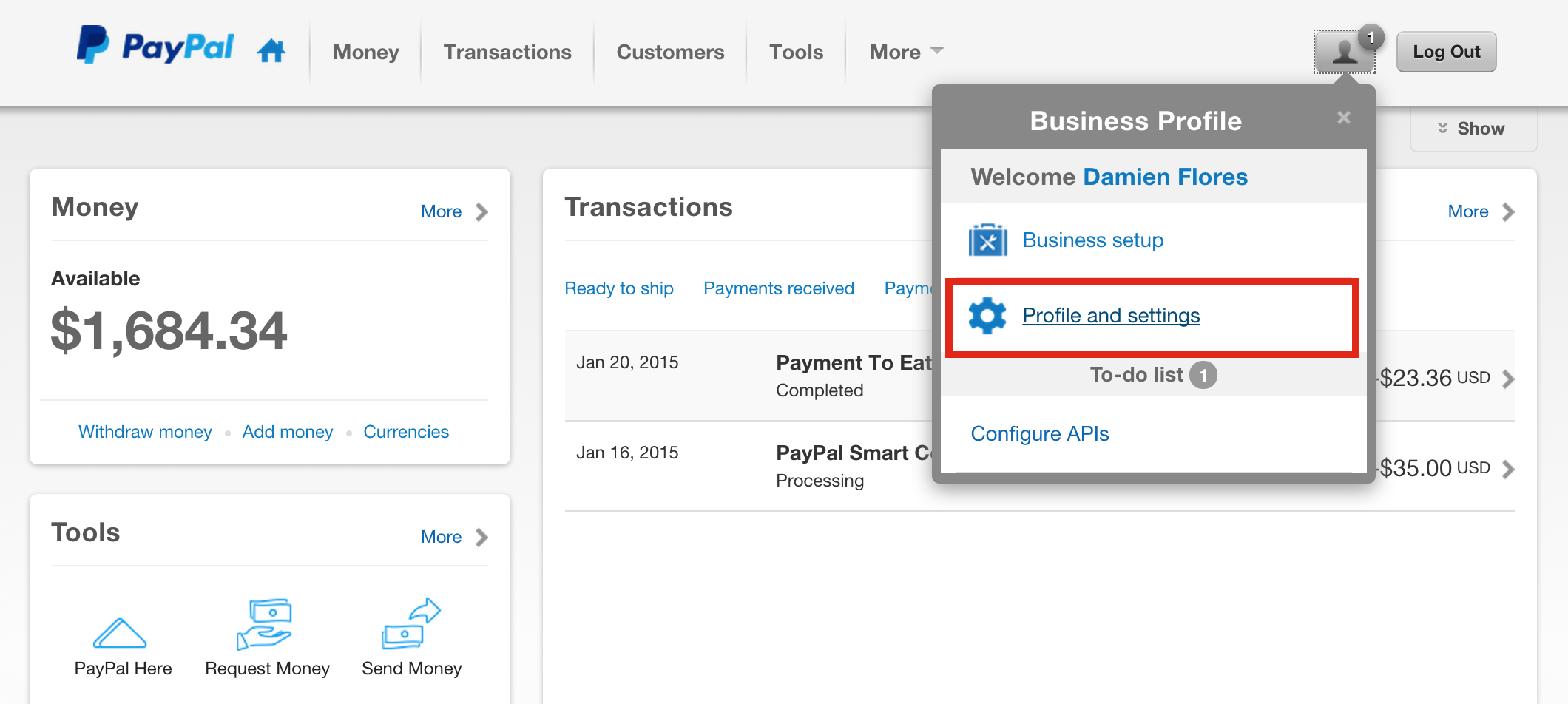
Task: Open the user profile avatar icon
Action: click(x=1344, y=52)
